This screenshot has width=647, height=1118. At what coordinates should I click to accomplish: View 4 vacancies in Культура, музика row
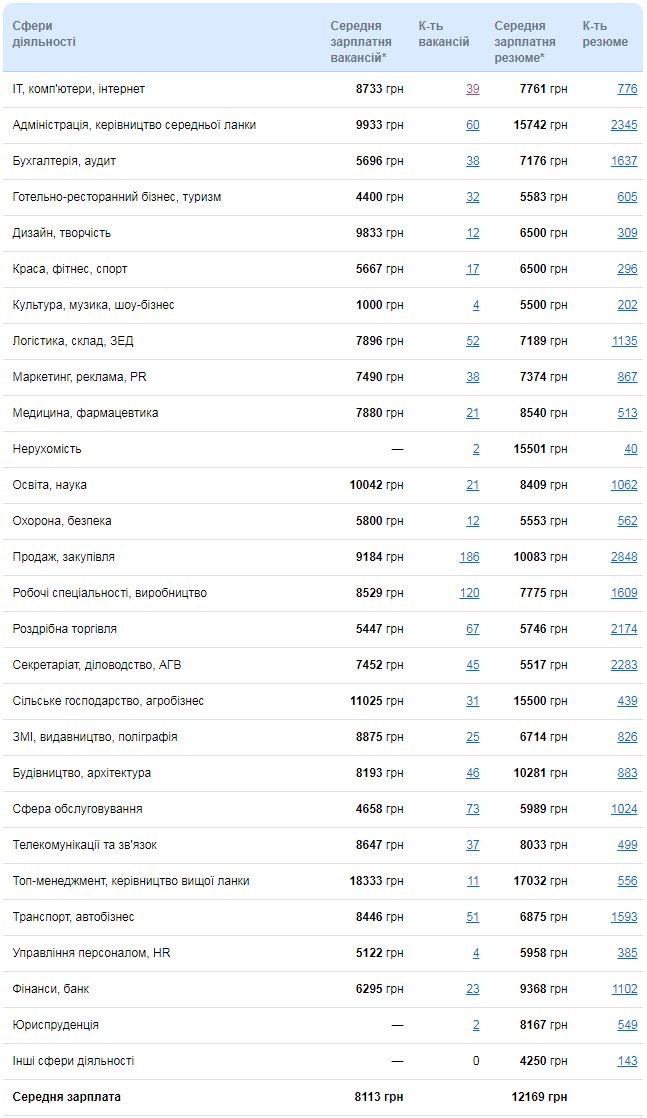pyautogui.click(x=476, y=305)
